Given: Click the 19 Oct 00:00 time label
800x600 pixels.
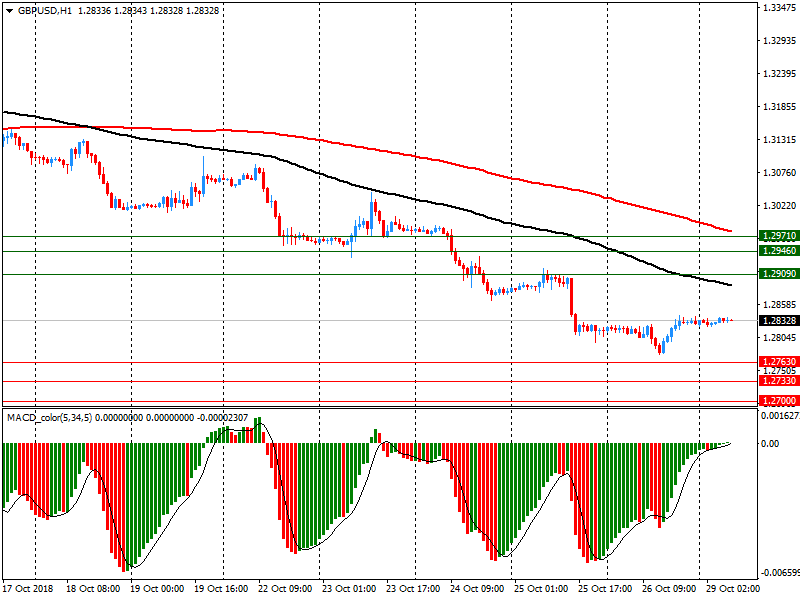Looking at the screenshot, I should pyautogui.click(x=157, y=589).
